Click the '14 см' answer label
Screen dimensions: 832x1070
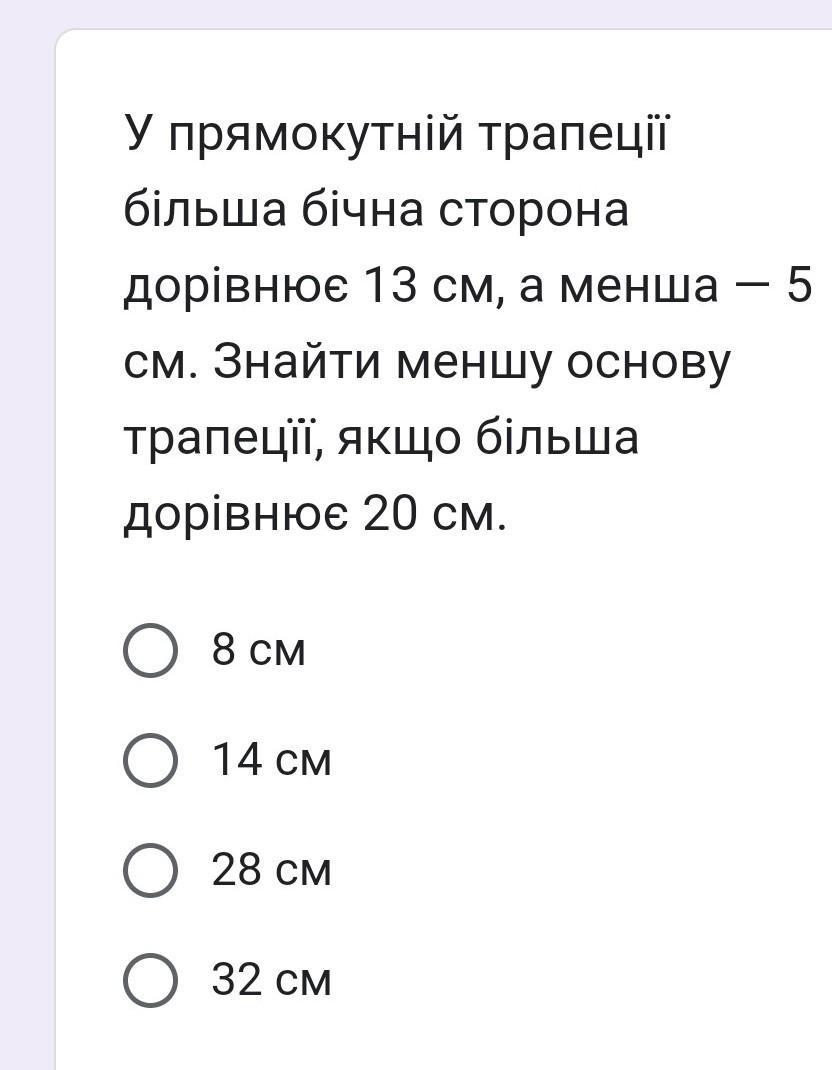point(271,760)
